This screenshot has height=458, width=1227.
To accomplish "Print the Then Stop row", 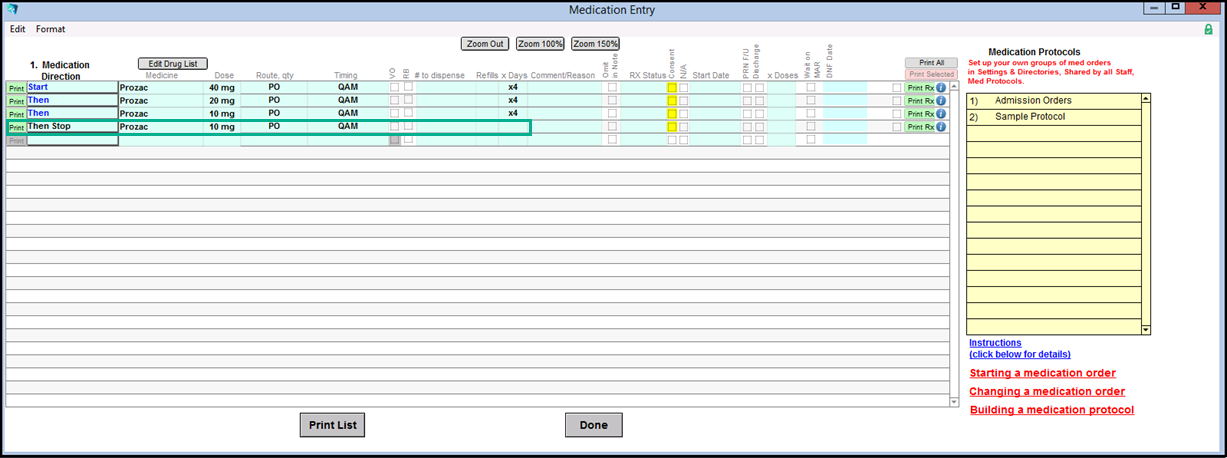I will 16,127.
